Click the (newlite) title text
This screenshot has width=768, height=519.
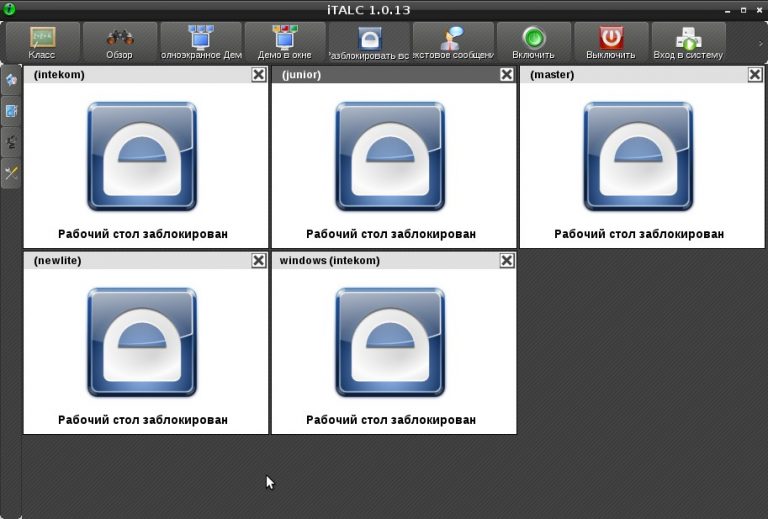point(57,260)
